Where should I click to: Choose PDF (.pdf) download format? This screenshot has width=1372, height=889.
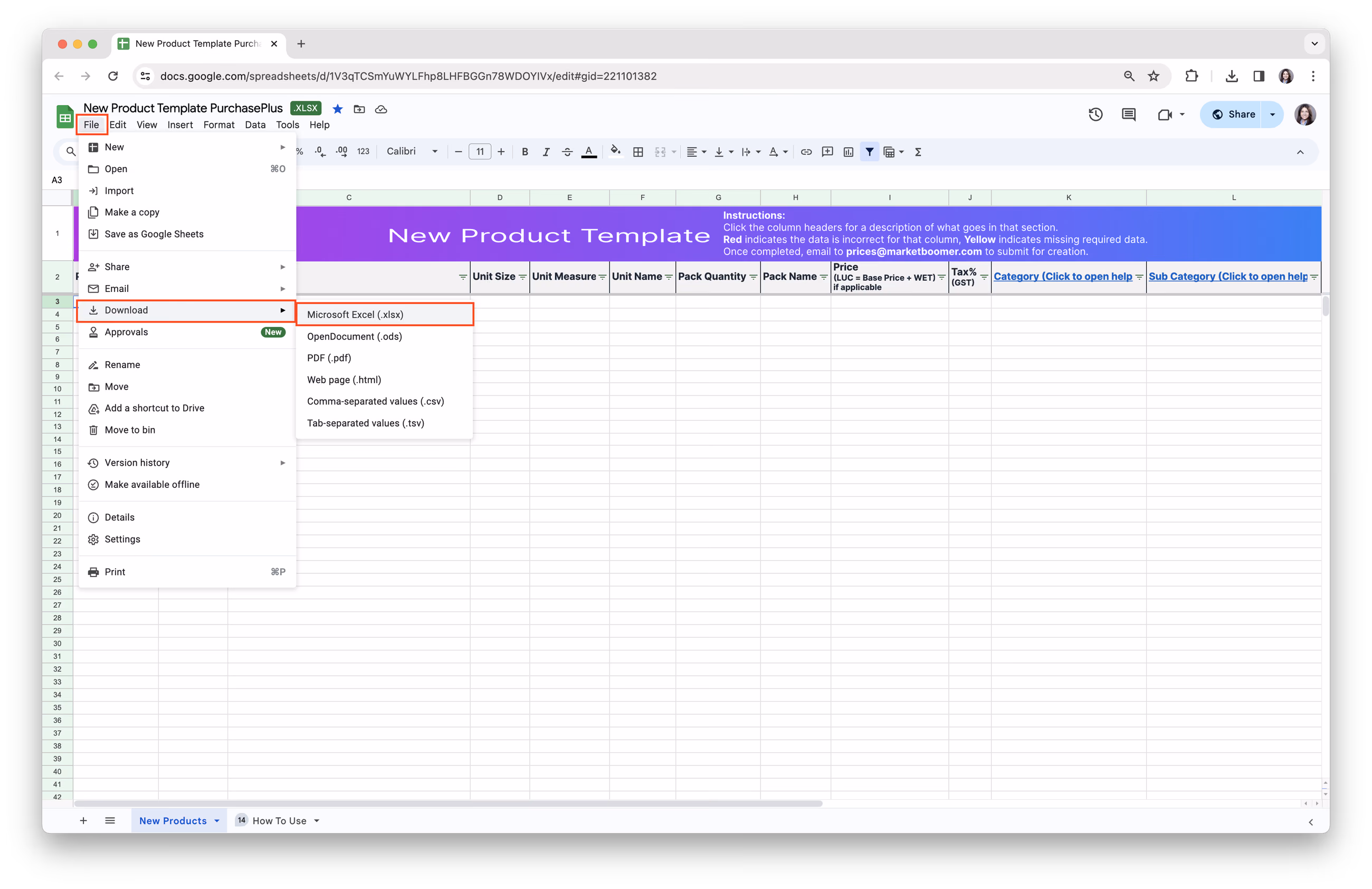pos(385,357)
